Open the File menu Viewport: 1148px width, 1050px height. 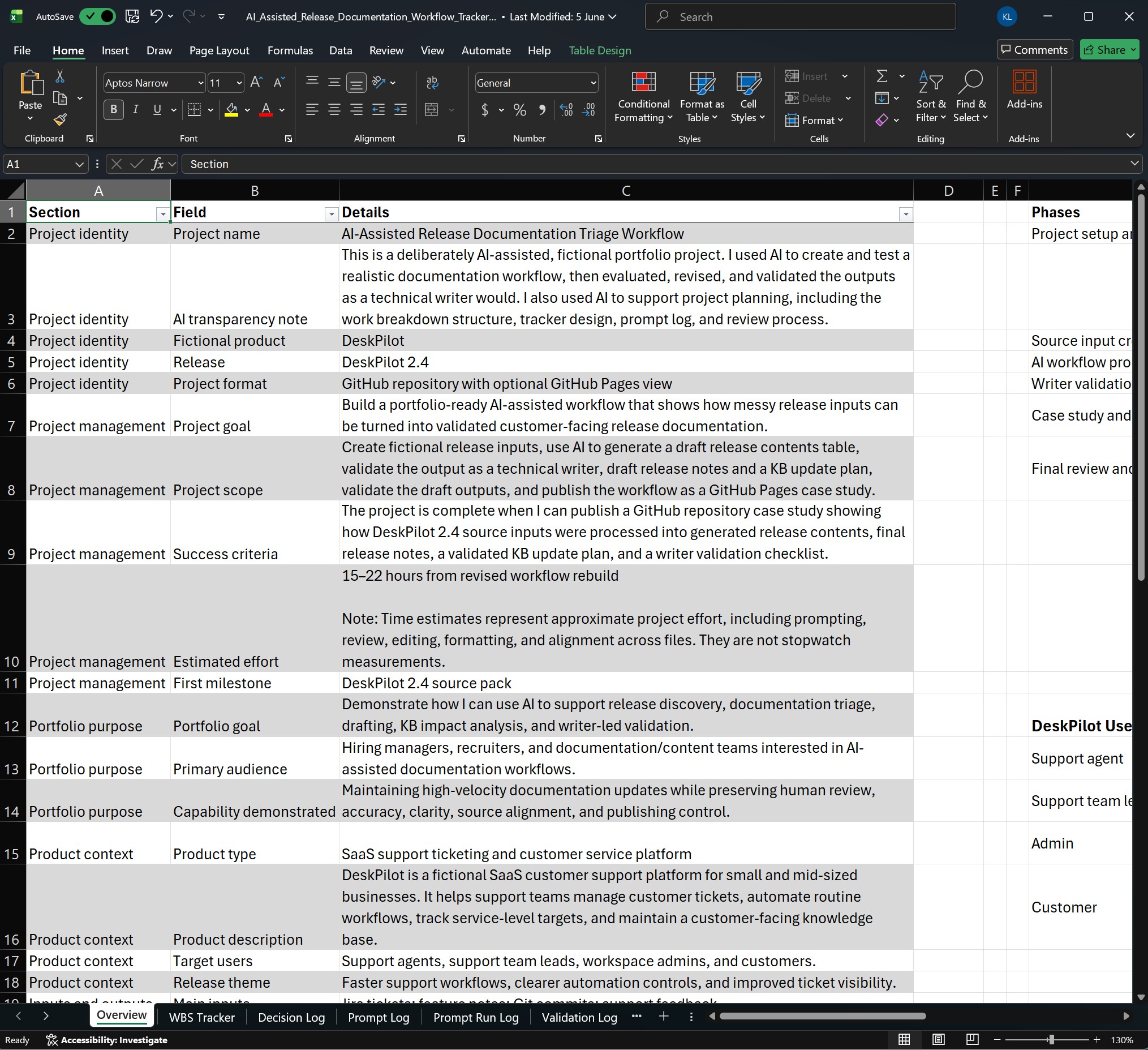pos(22,50)
